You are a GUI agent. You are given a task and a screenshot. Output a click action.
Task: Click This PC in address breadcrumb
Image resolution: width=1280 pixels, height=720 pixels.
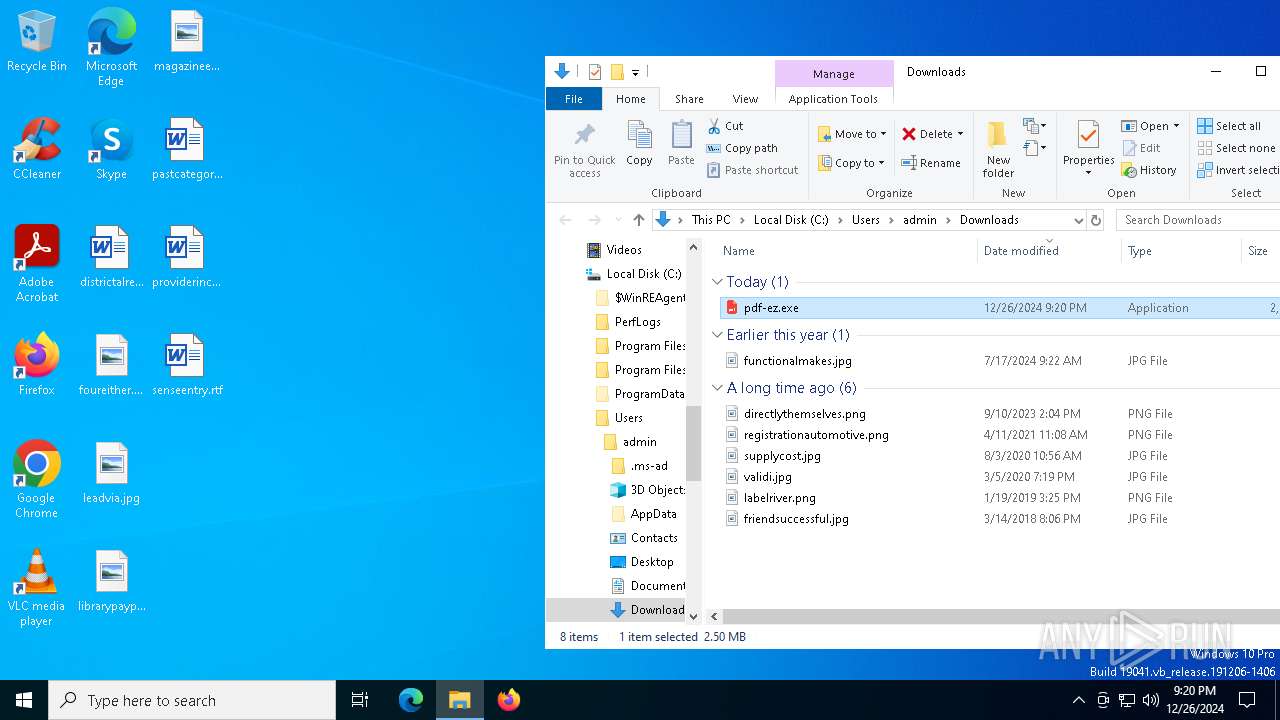(711, 220)
